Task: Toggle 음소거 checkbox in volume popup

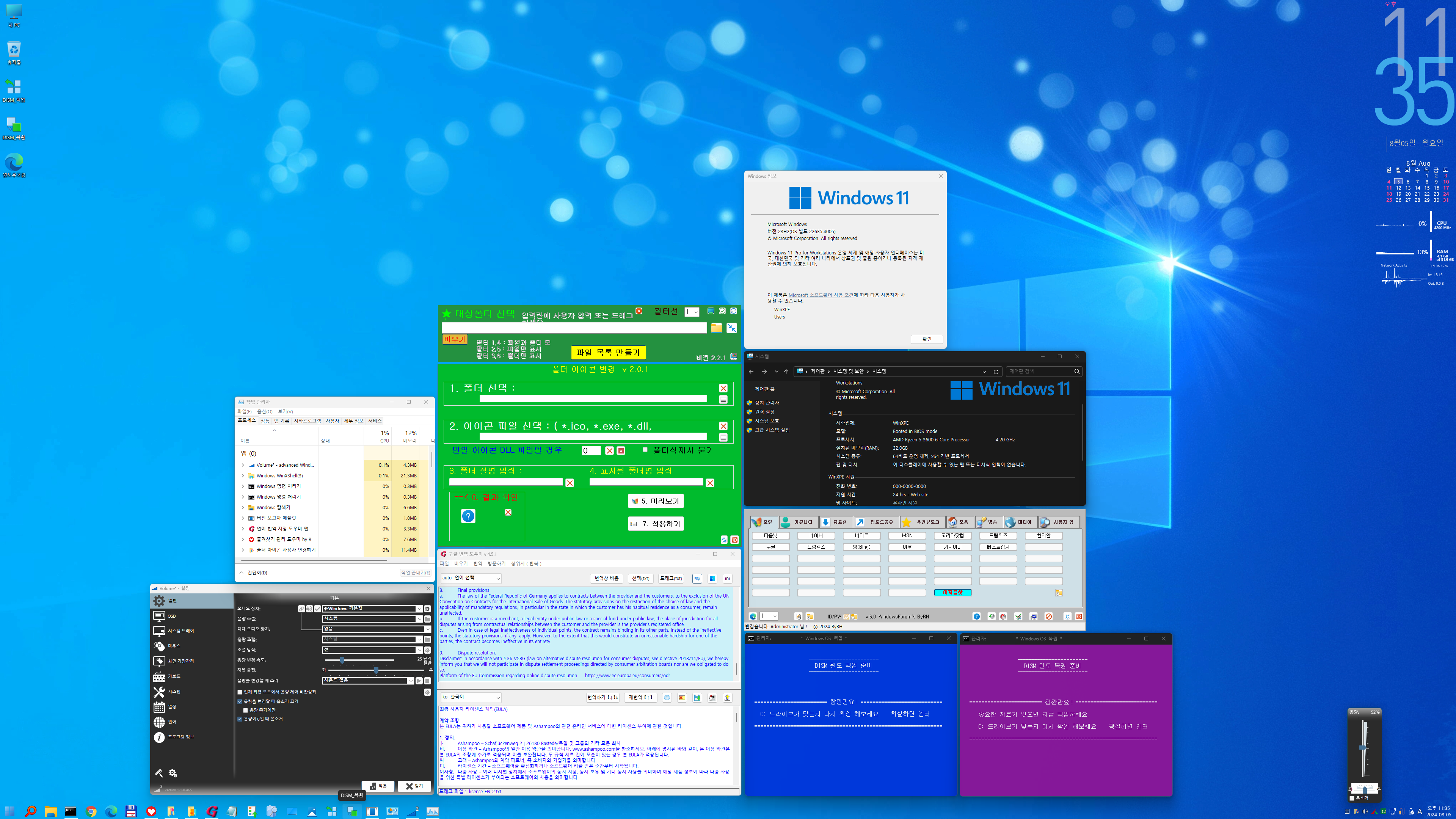Action: [1352, 798]
